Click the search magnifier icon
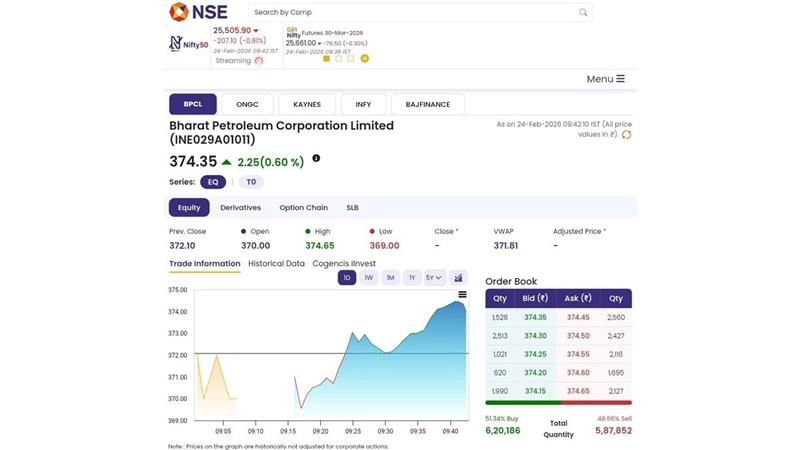800x450 pixels. pos(584,12)
